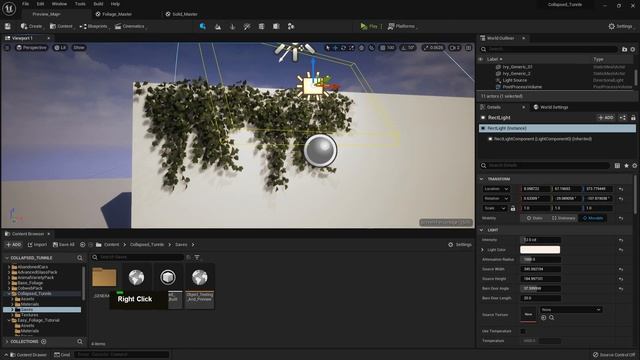Switch to Landscape mode icon

[218, 27]
